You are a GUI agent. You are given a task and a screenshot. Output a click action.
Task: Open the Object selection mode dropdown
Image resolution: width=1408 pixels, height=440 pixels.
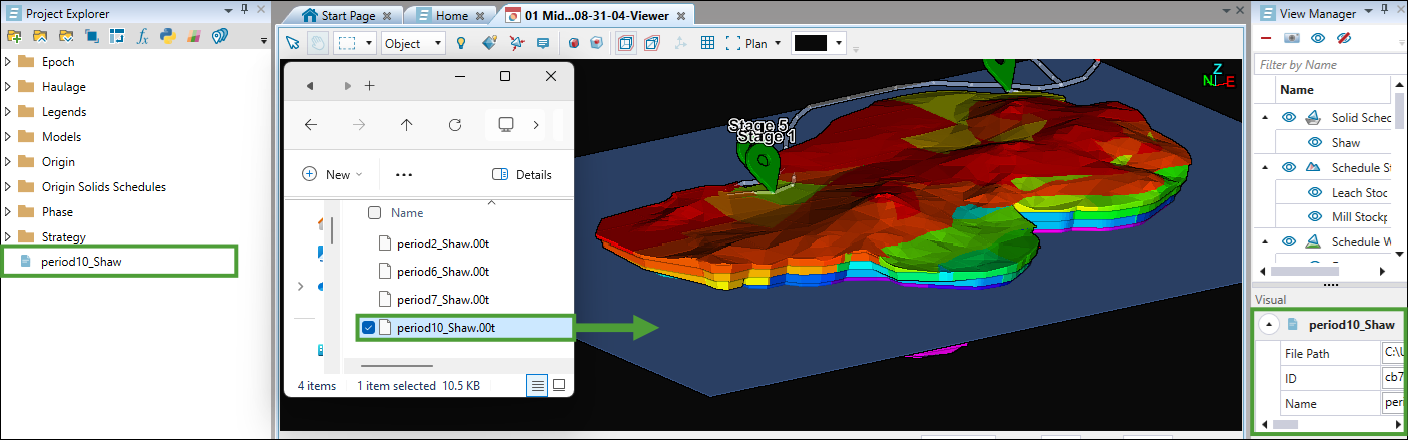(x=413, y=43)
